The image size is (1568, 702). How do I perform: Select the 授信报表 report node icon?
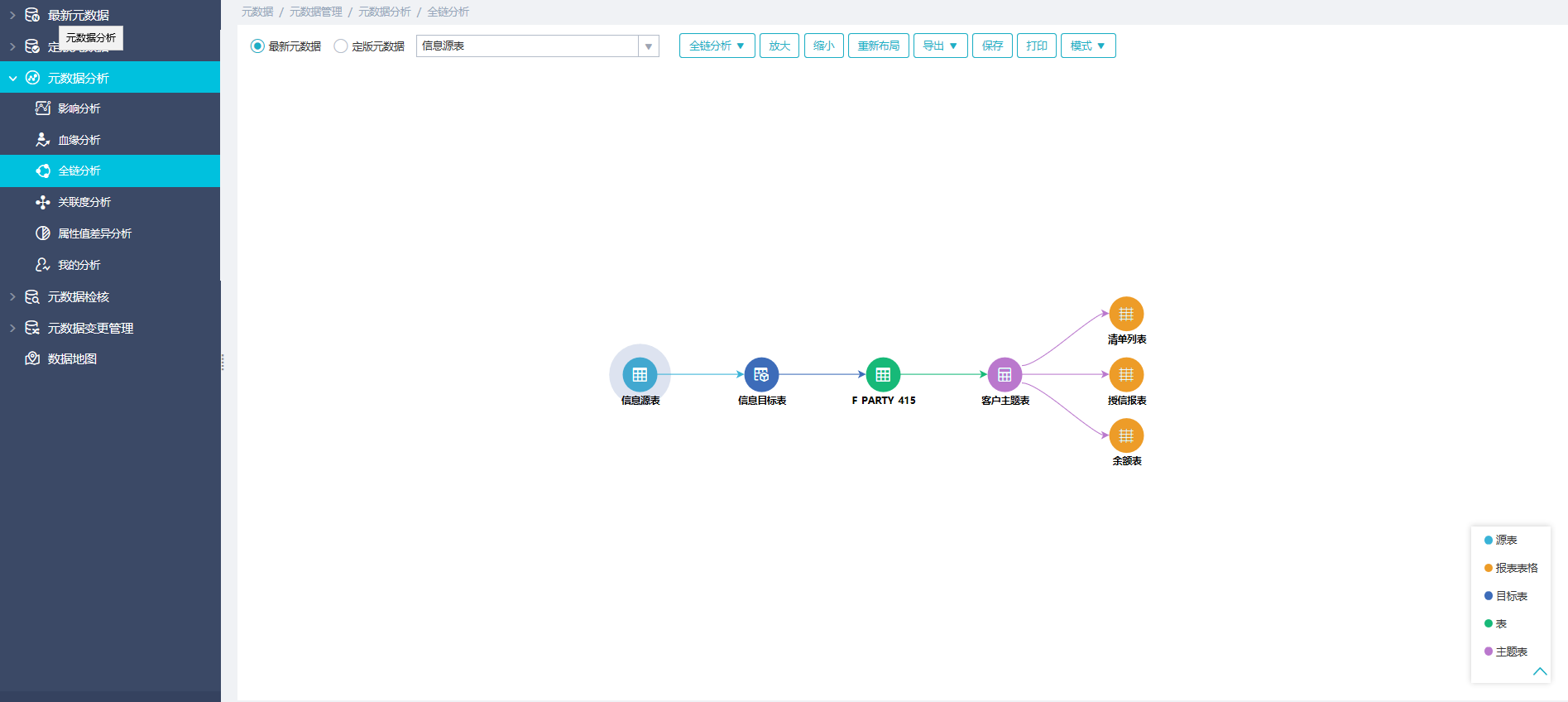coord(1126,375)
